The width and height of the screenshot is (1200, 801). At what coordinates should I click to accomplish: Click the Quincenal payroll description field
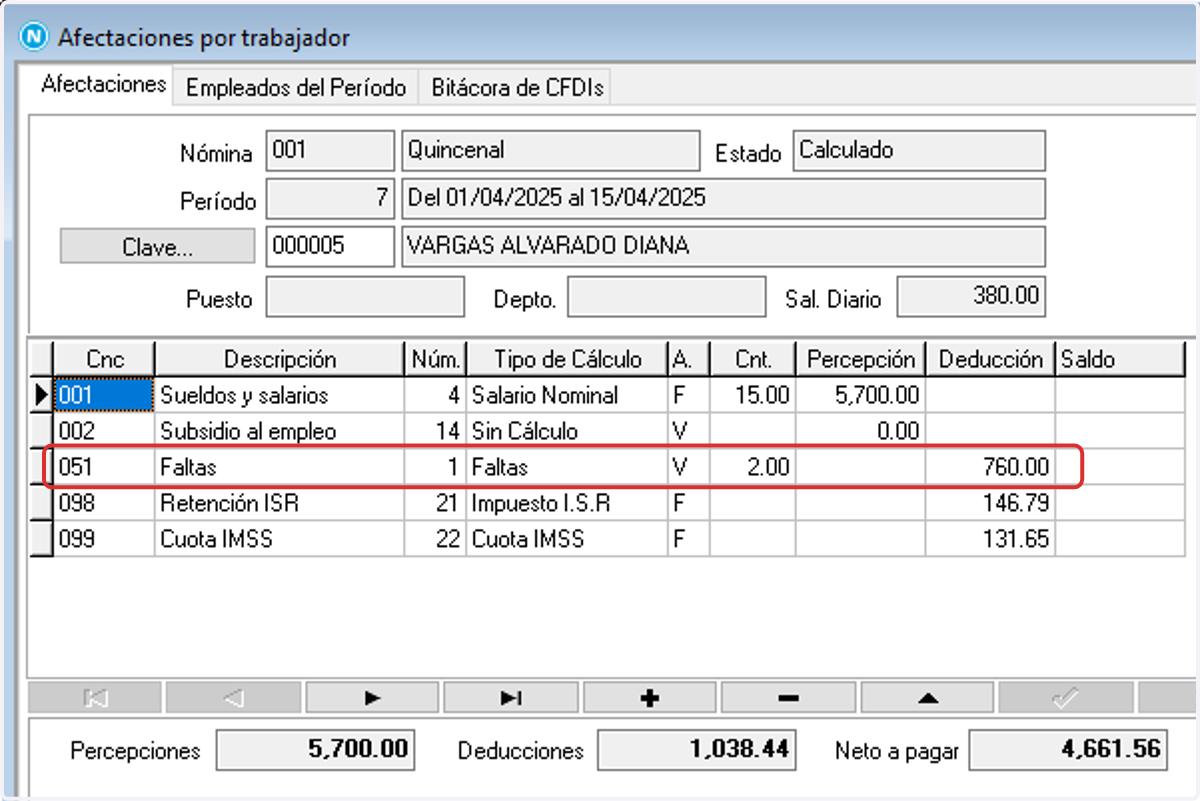tap(549, 151)
